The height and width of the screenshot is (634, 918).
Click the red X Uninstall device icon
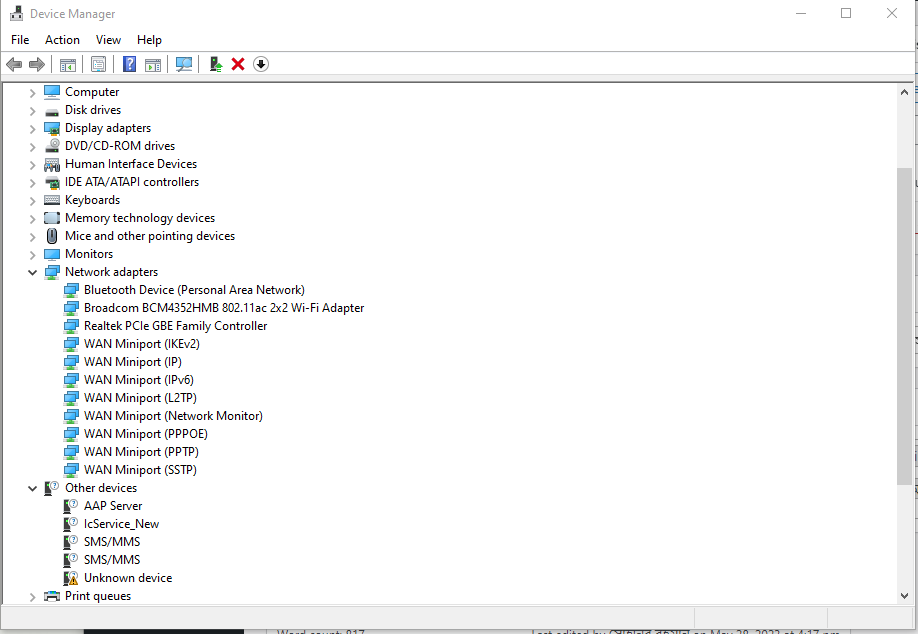pos(238,64)
